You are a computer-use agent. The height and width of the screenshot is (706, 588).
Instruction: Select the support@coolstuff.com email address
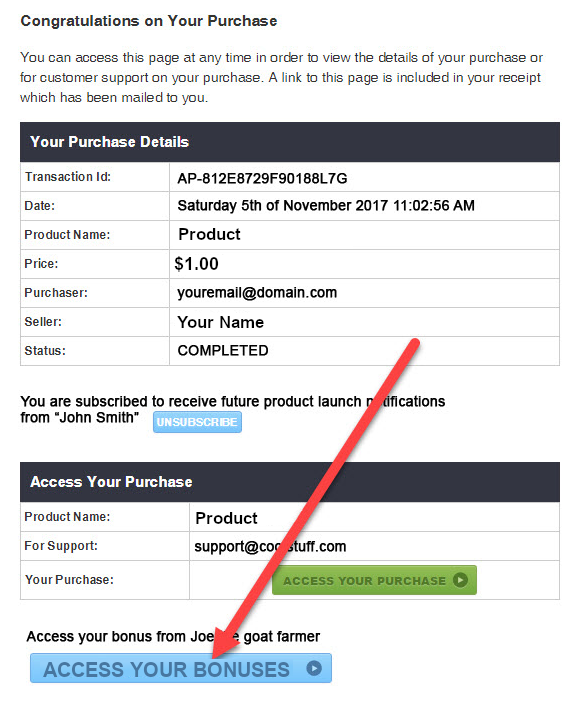[x=270, y=546]
